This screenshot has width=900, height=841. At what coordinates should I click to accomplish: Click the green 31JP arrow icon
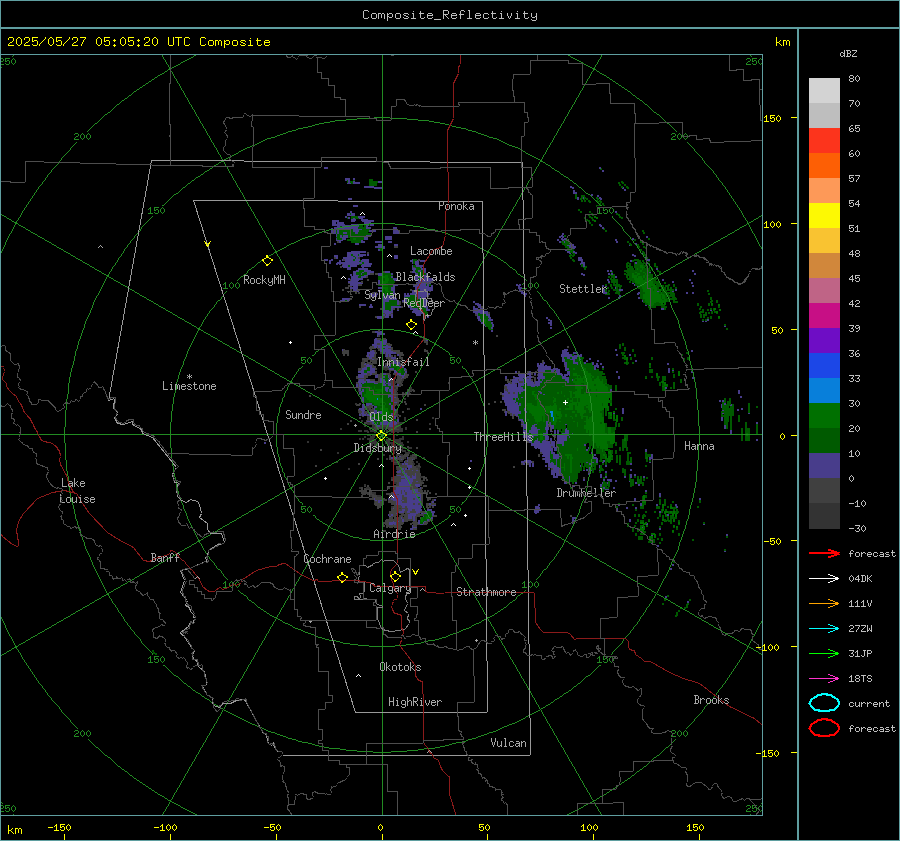click(x=824, y=653)
